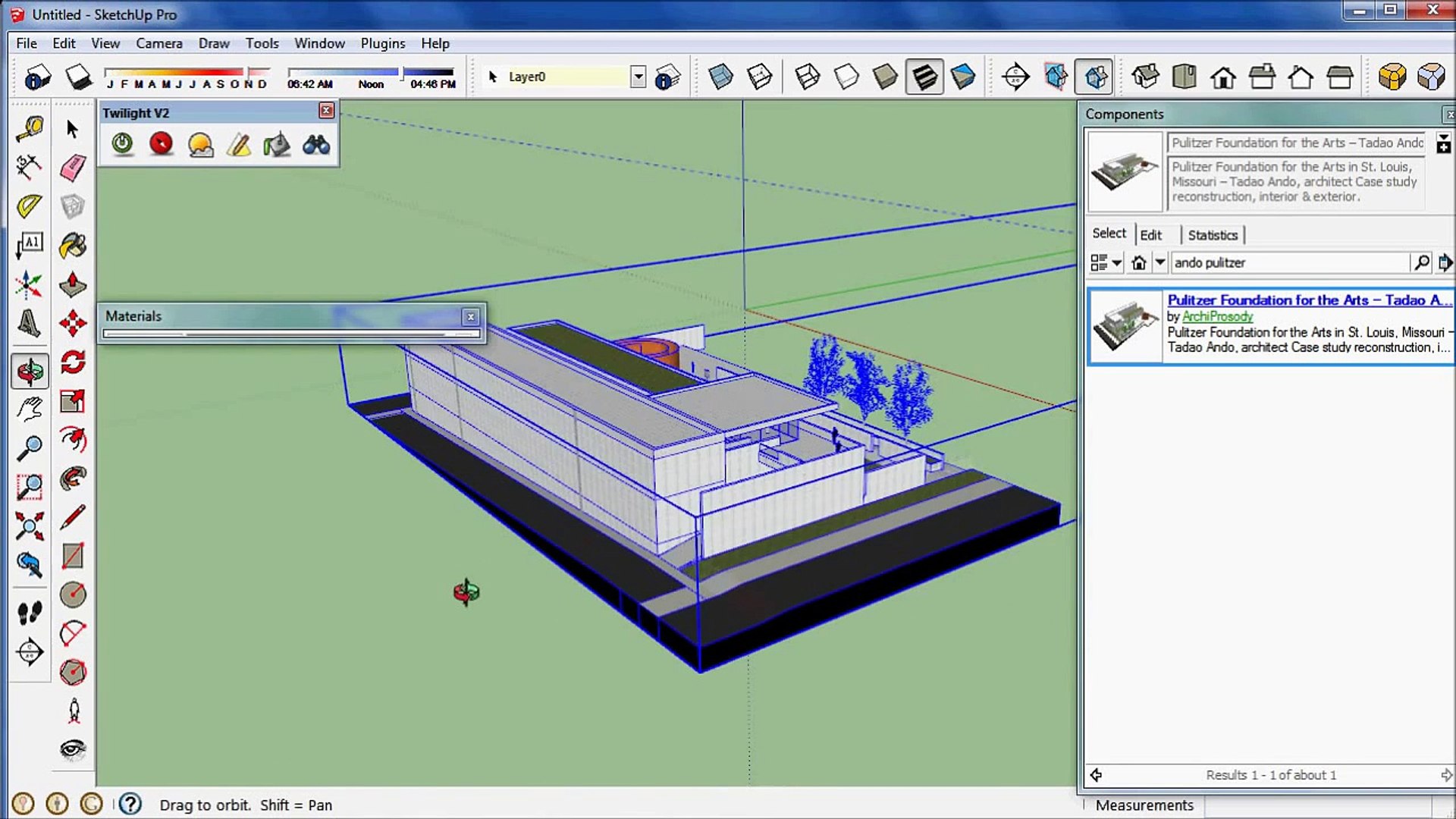Open the Camera menu
Viewport: 1456px width, 819px height.
(x=158, y=43)
